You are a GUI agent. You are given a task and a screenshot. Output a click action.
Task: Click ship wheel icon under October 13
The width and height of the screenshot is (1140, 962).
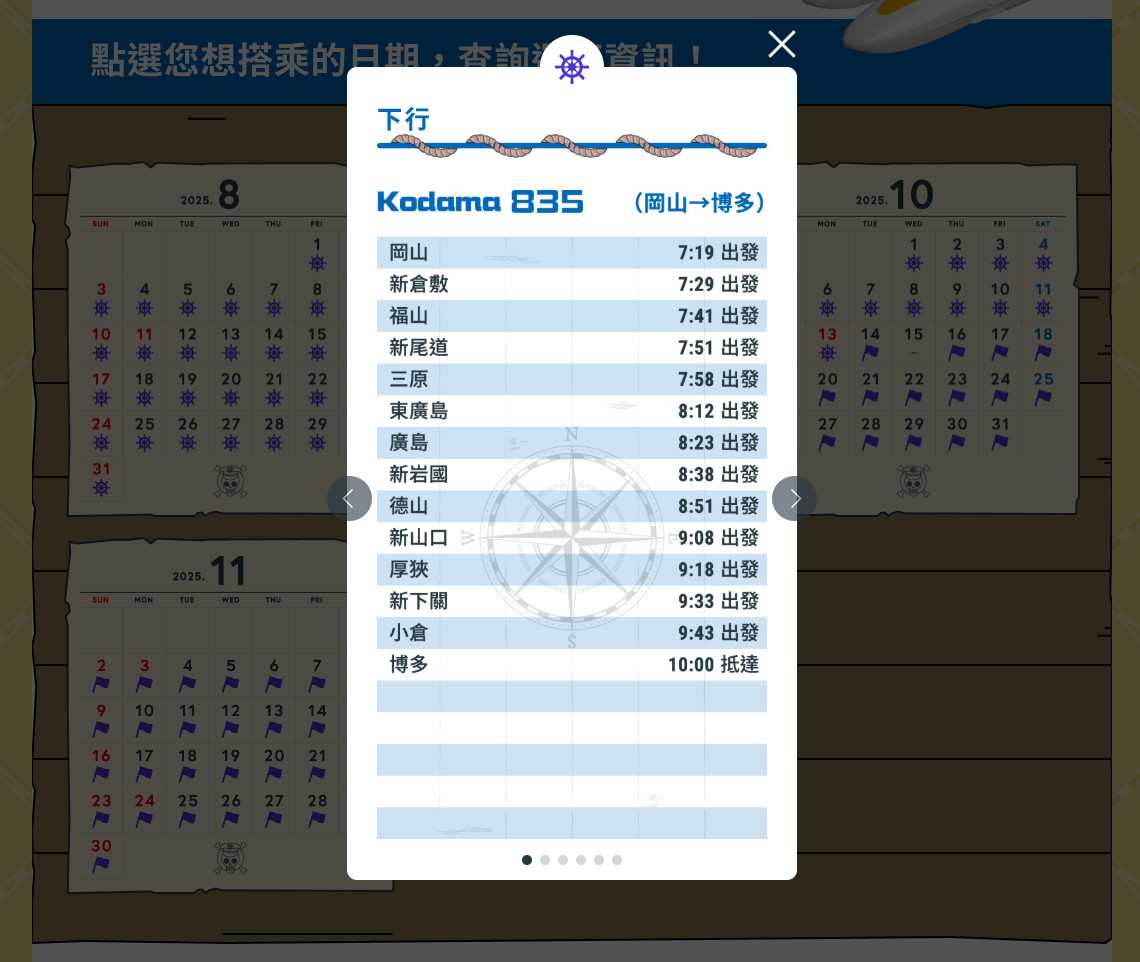(827, 353)
